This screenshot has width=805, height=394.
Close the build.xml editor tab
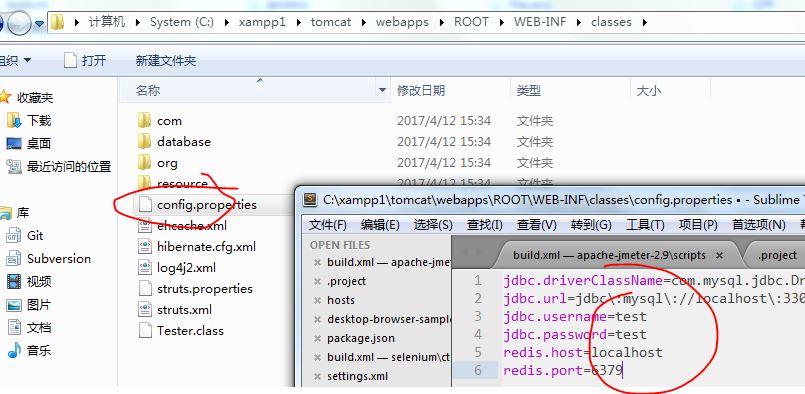[720, 255]
